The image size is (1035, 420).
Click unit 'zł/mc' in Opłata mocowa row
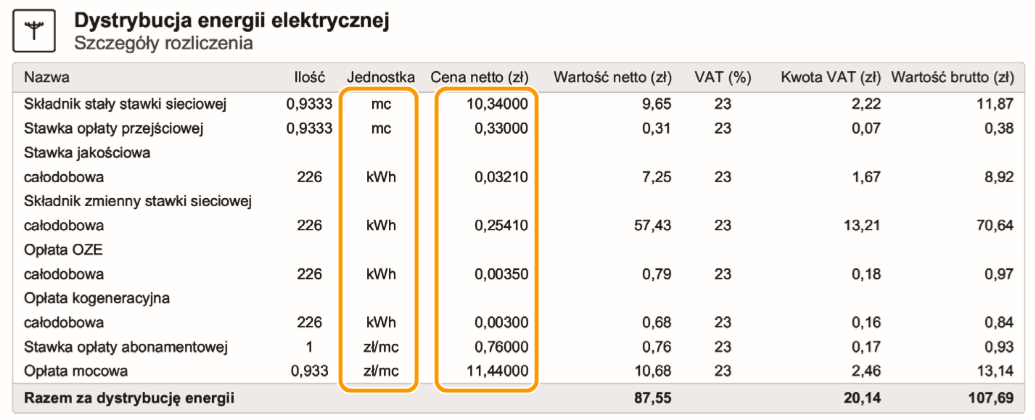pos(380,371)
